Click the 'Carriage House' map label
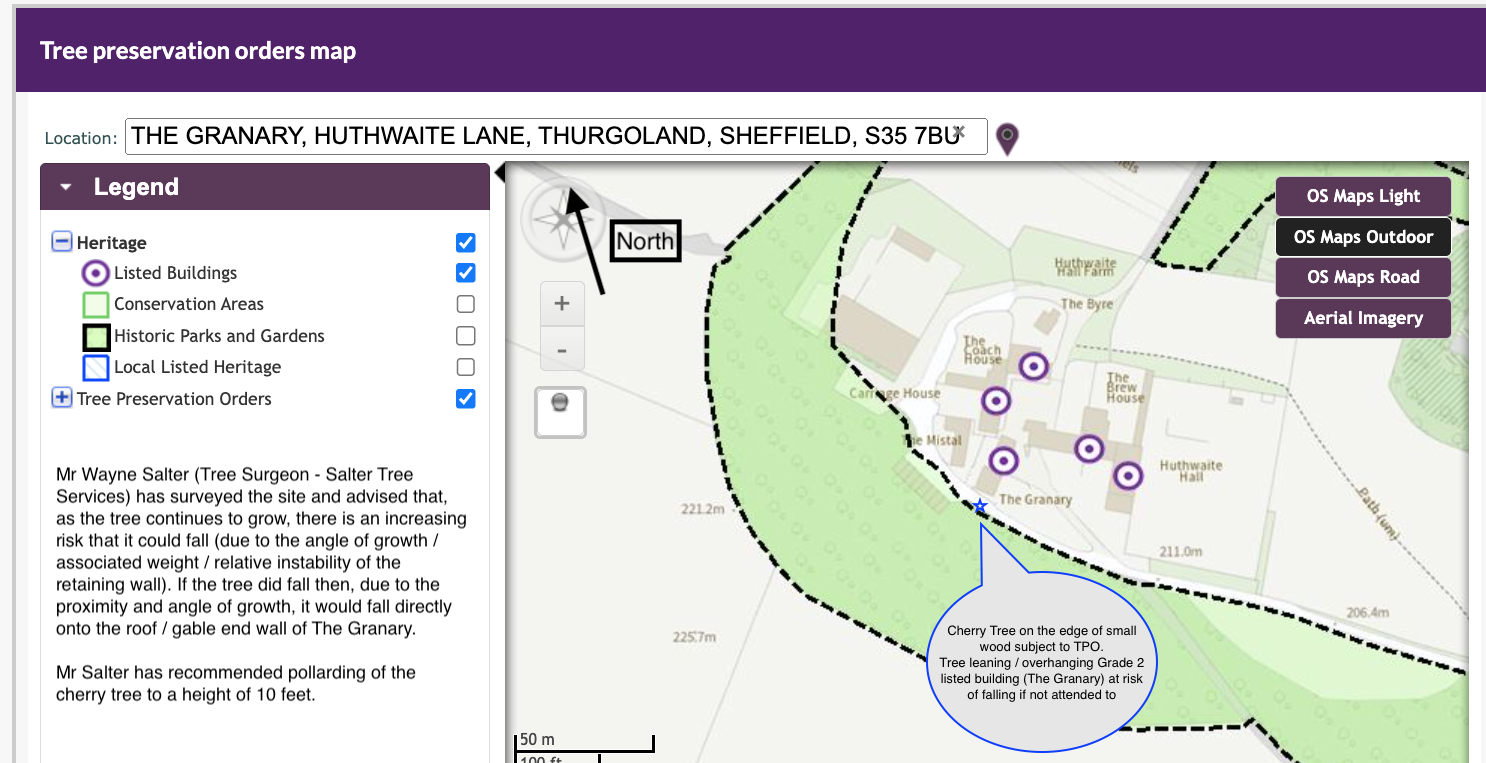1486x763 pixels. coord(895,393)
